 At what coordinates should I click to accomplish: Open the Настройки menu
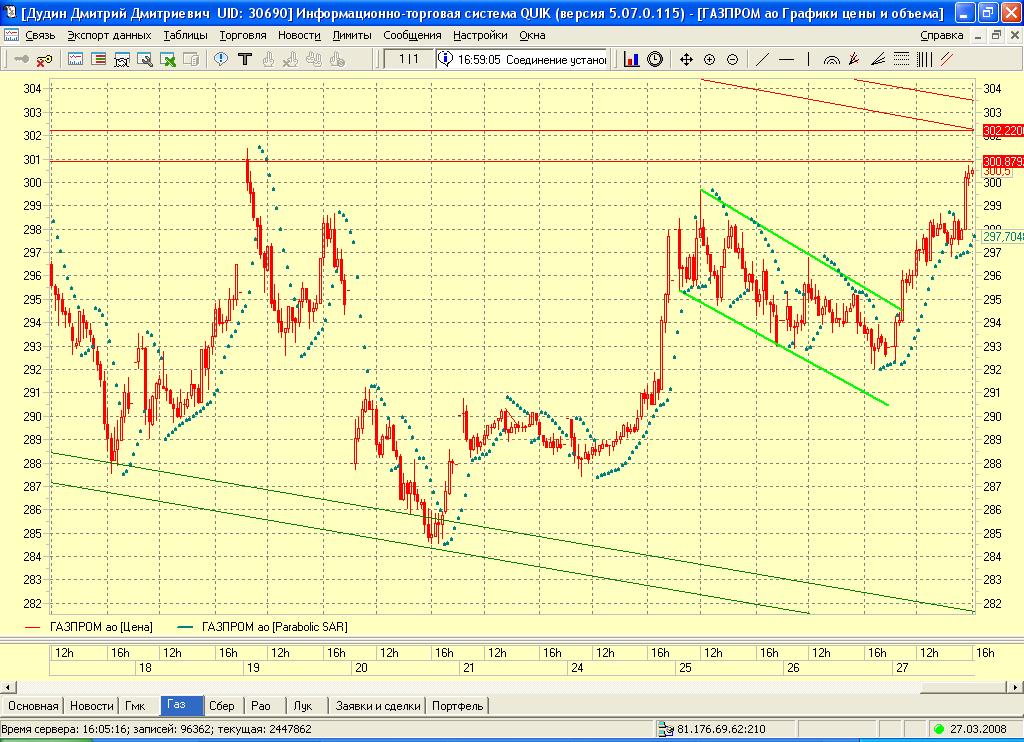point(480,35)
